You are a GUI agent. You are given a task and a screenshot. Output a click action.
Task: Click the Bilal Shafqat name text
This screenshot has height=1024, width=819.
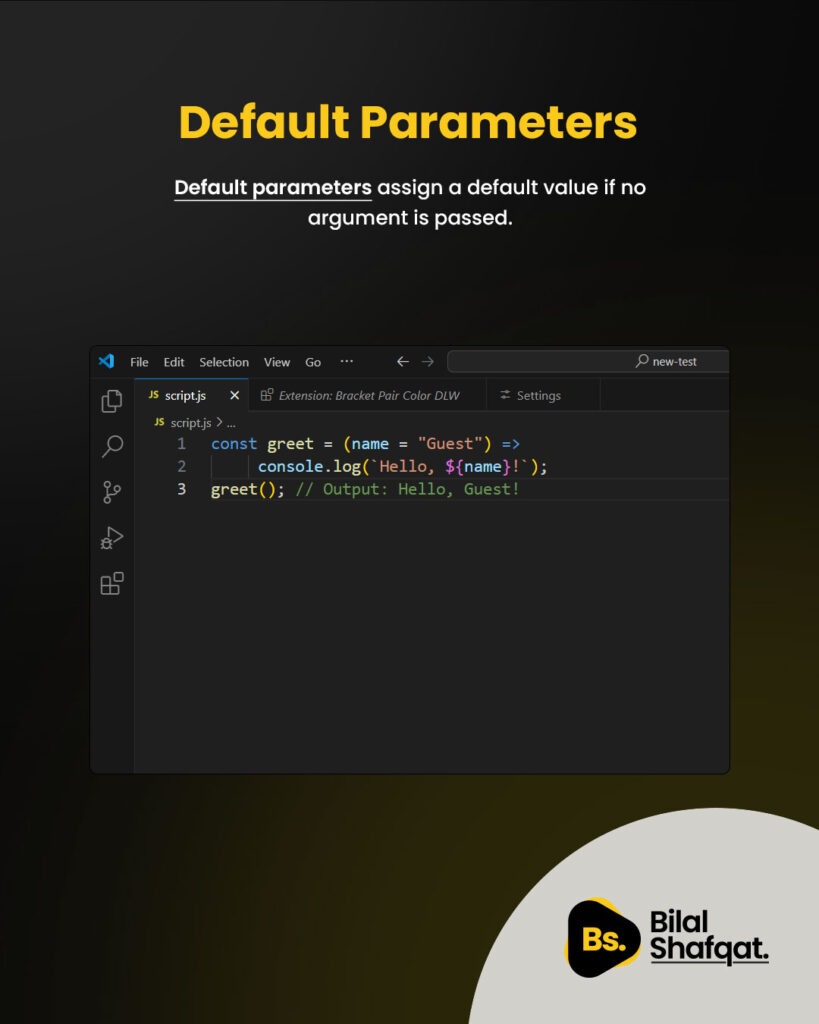click(x=709, y=937)
